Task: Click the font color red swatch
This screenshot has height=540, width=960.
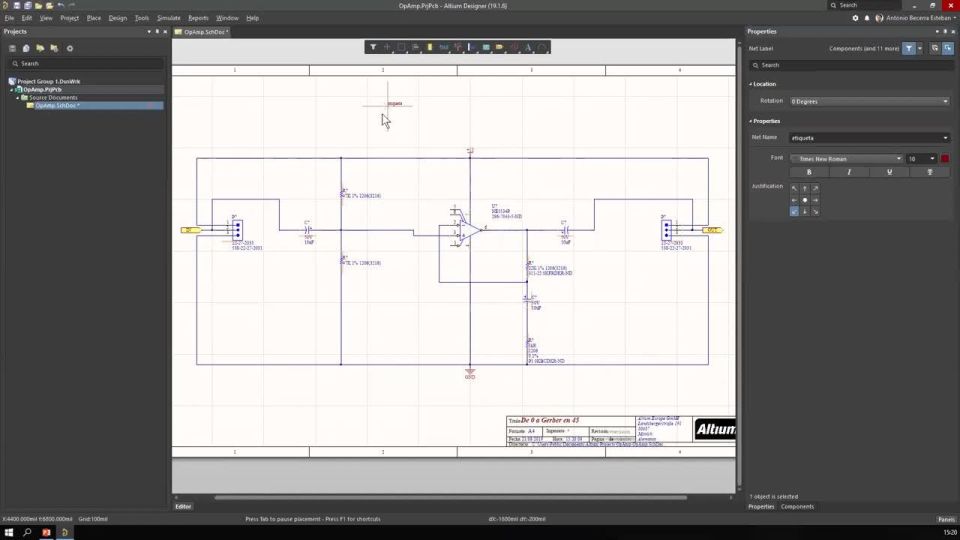Action: point(945,159)
